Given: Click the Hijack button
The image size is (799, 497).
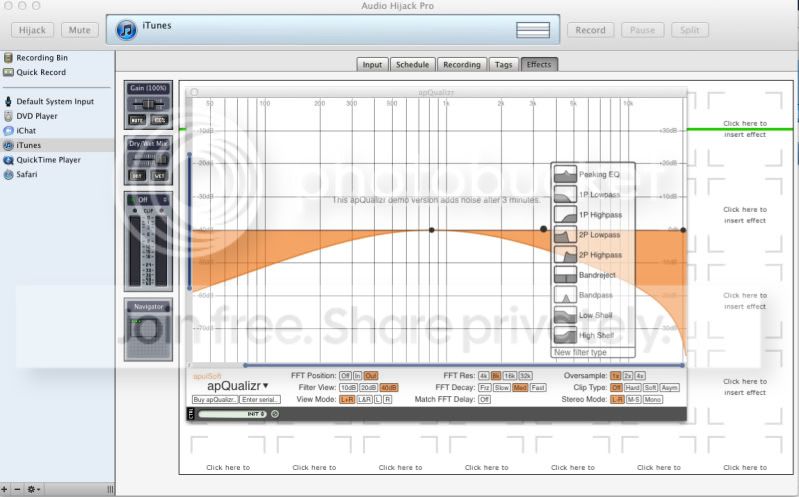Looking at the screenshot, I should pyautogui.click(x=32, y=30).
